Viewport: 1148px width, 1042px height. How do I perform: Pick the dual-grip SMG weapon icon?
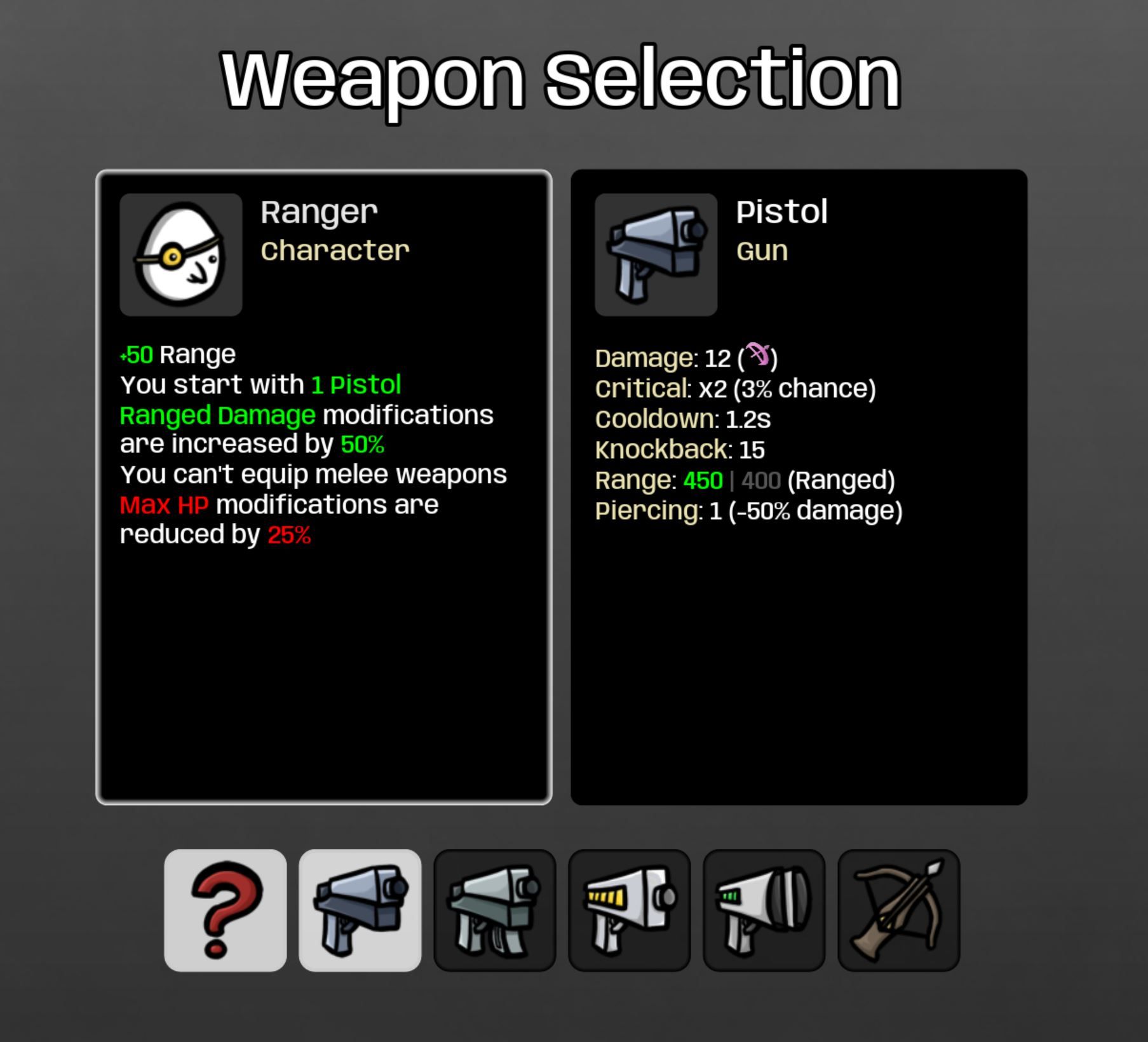click(495, 910)
